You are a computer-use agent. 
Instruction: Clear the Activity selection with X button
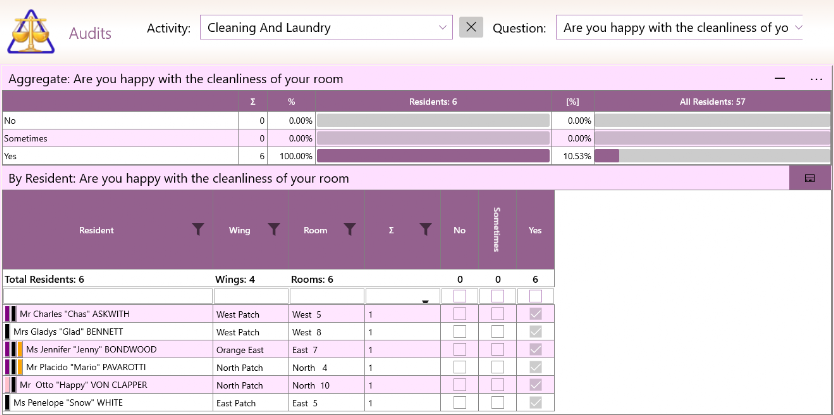471,27
